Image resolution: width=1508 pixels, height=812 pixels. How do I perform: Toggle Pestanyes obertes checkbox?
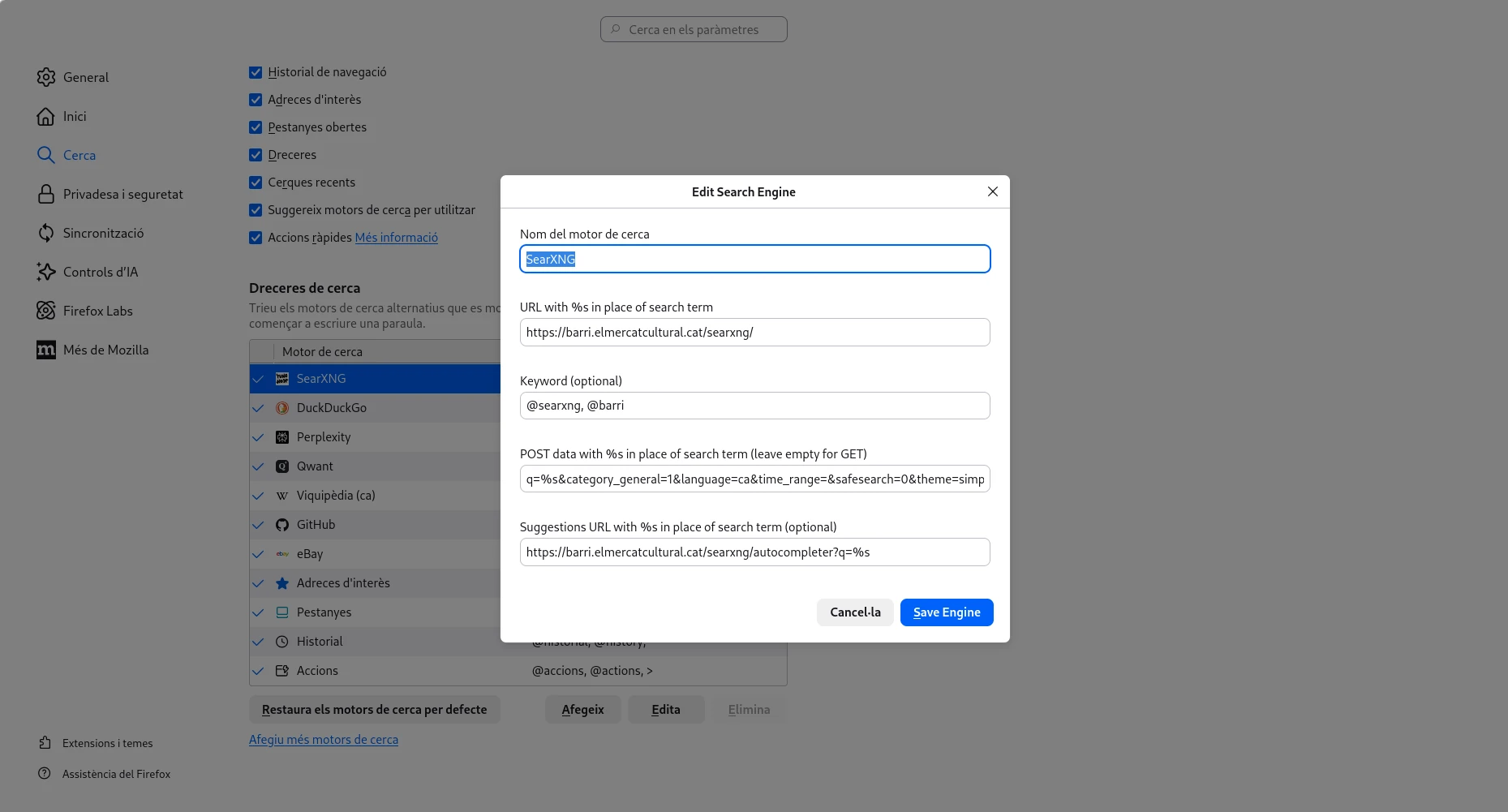(x=256, y=127)
